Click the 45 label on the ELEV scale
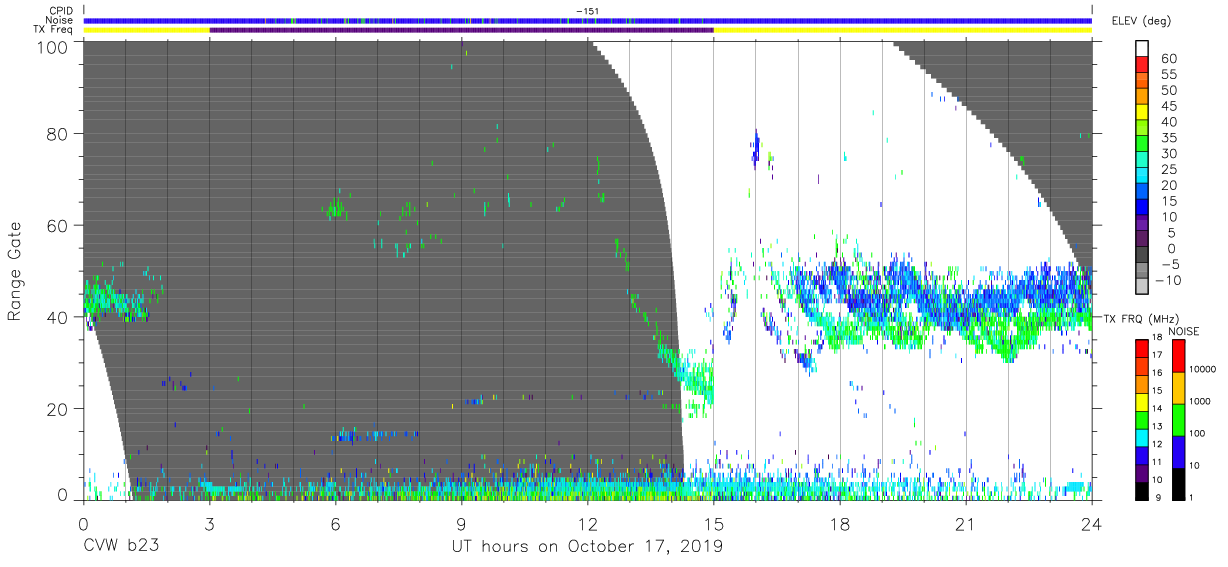 point(1167,107)
